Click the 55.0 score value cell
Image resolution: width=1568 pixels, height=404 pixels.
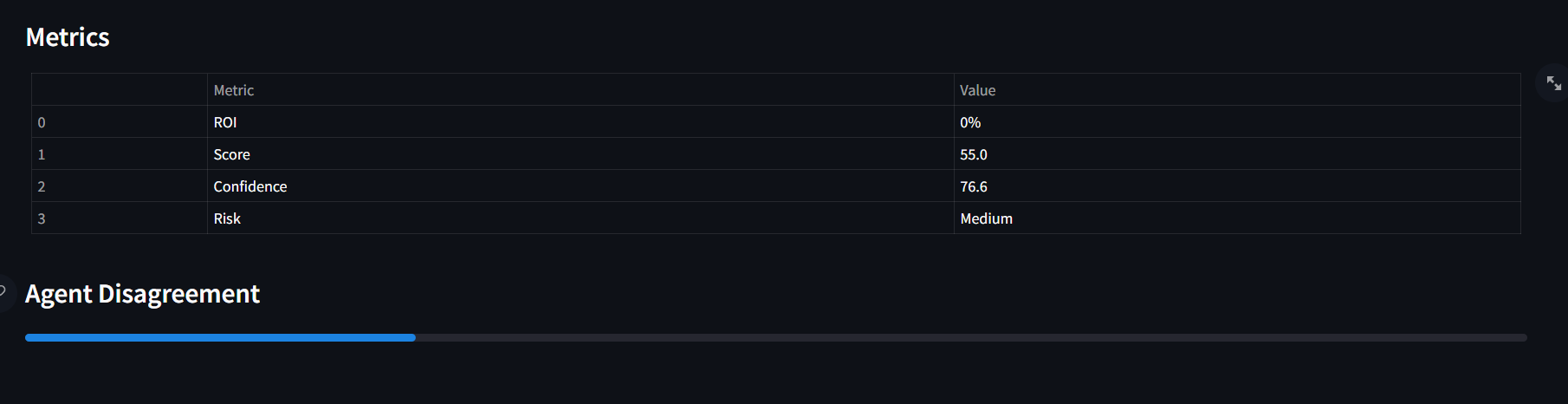click(x=1237, y=154)
